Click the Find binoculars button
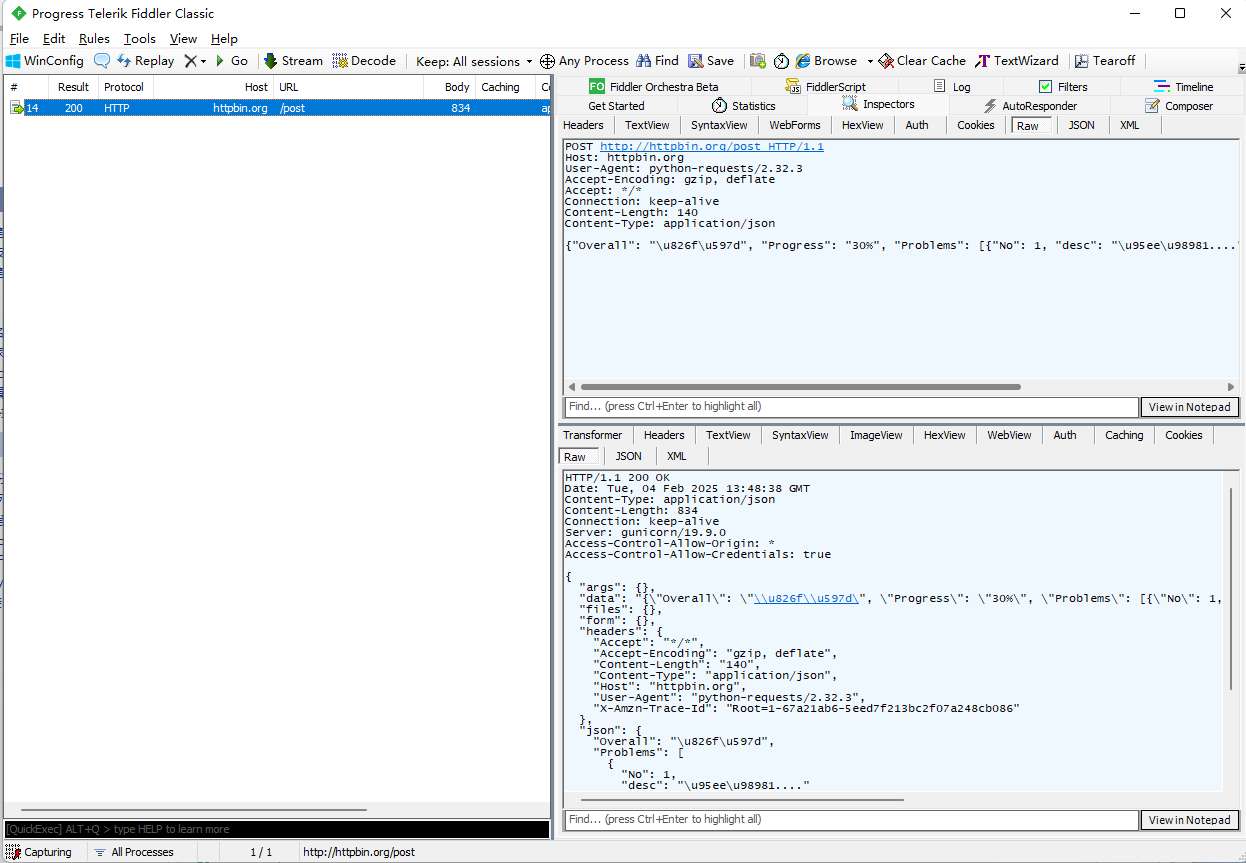 coord(657,61)
